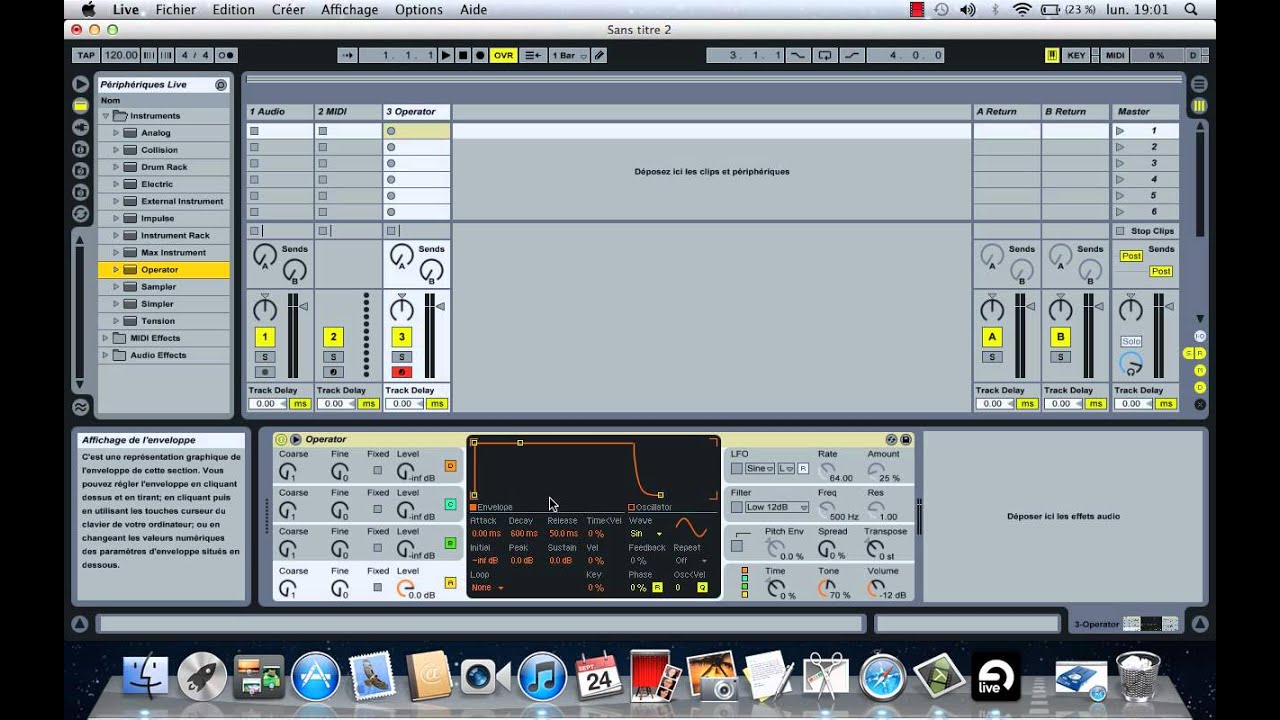Open browser search icon next to Périphériques Live
Viewport: 1280px width, 720px height.
coord(221,85)
